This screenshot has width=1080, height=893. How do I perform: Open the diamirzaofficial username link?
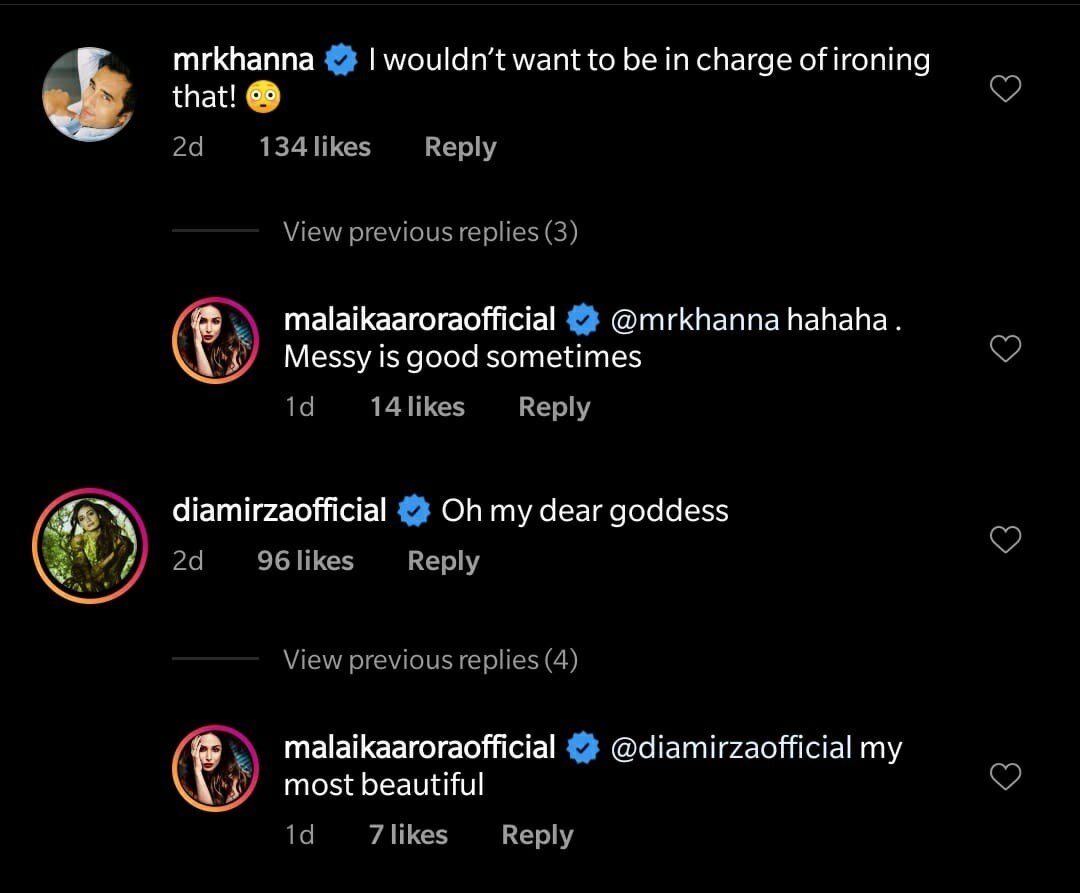pyautogui.click(x=279, y=511)
